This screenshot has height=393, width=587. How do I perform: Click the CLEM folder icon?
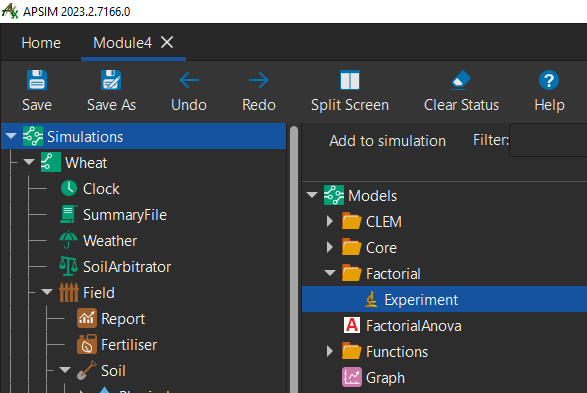352,221
